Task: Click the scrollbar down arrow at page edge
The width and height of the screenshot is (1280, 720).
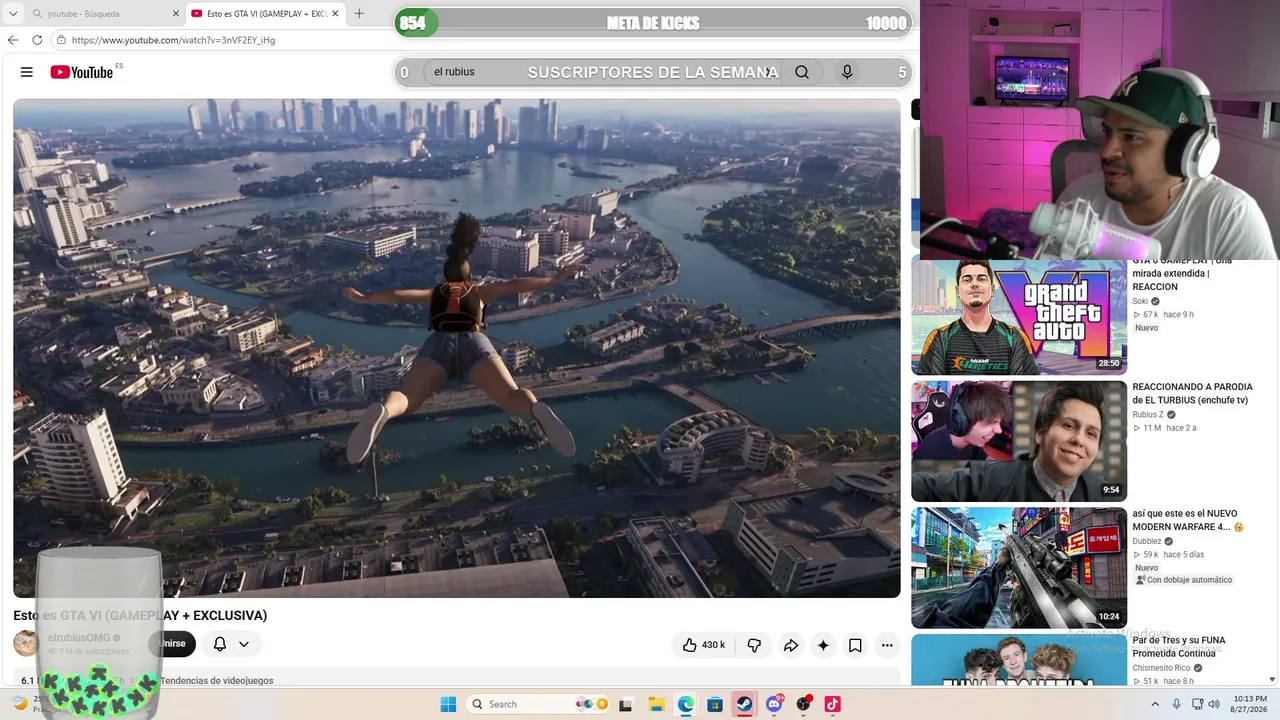Action: 1272,680
